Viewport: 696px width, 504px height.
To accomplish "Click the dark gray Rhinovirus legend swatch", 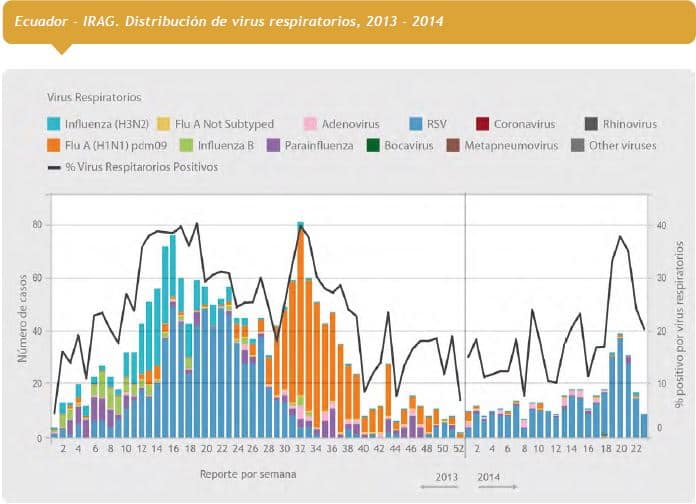I will (x=592, y=124).
